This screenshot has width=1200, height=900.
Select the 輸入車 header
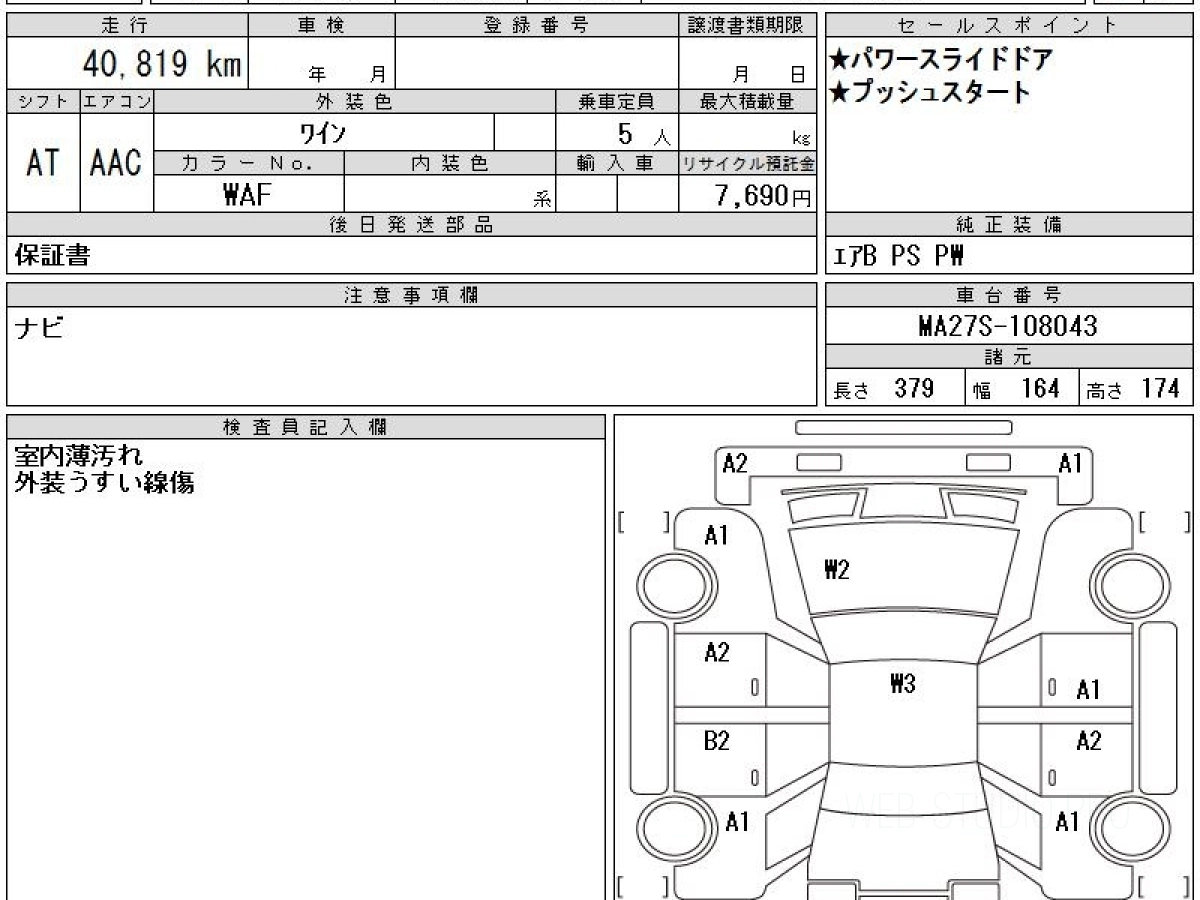point(617,163)
